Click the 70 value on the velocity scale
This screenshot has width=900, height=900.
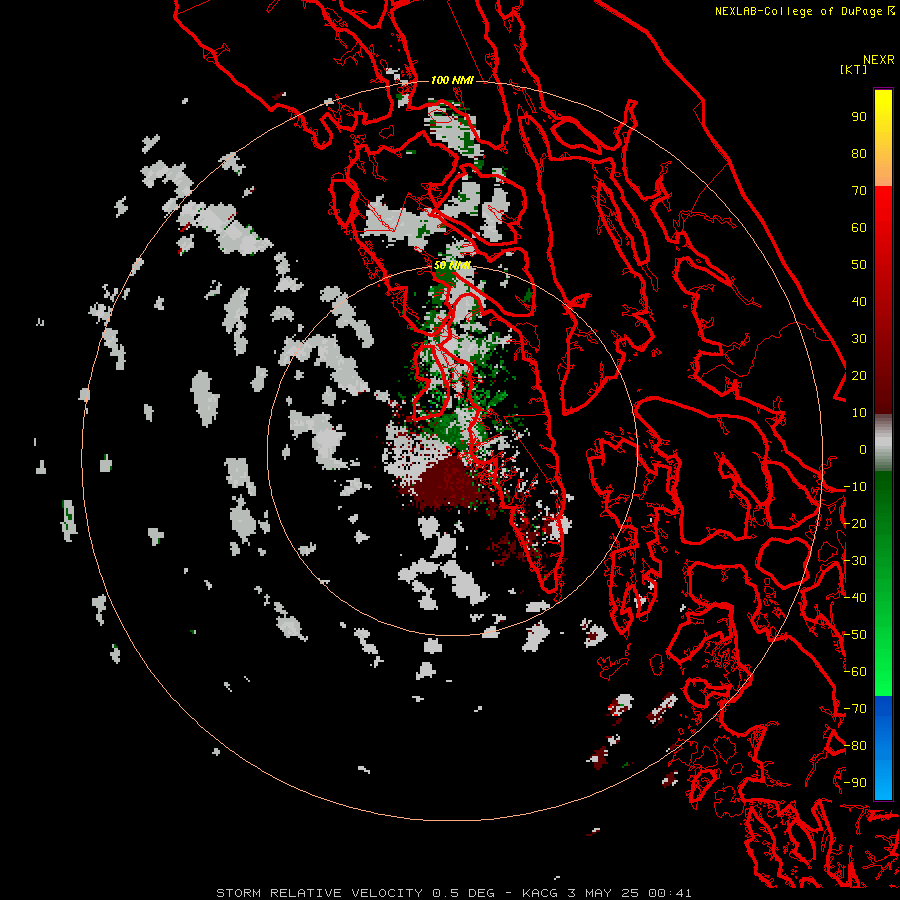pos(859,191)
